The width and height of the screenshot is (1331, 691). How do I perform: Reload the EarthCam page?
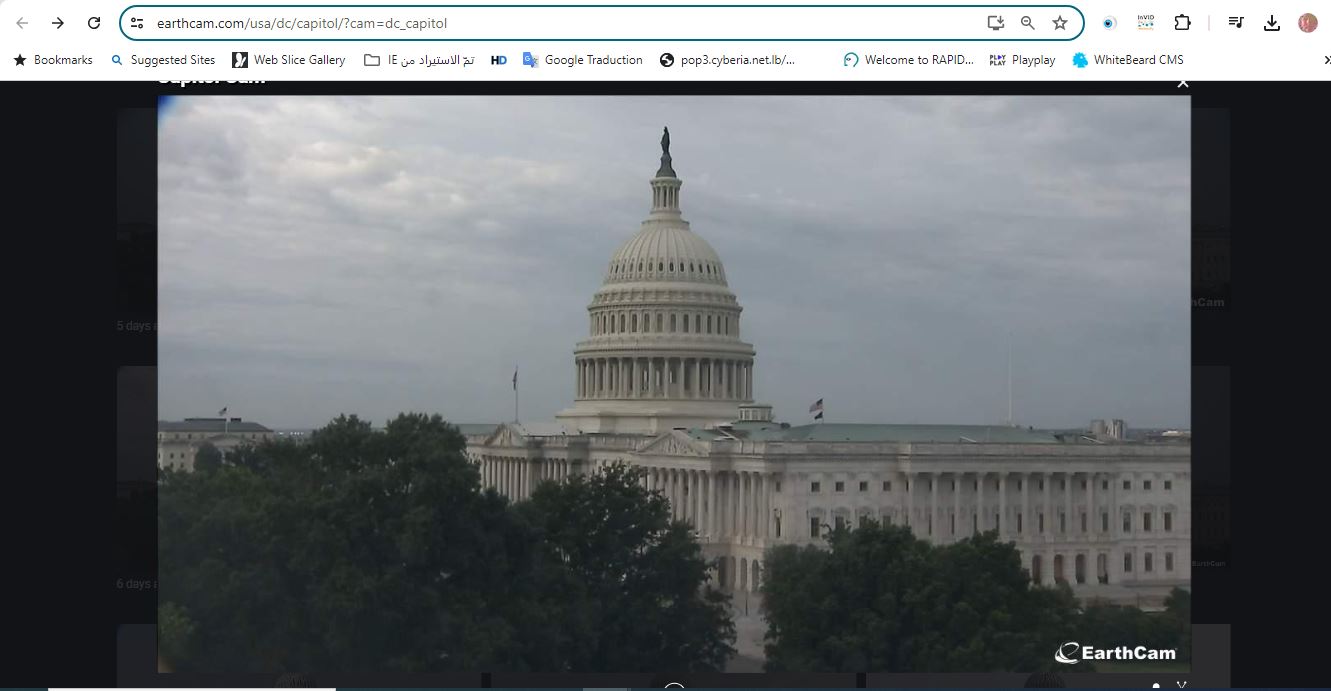94,23
